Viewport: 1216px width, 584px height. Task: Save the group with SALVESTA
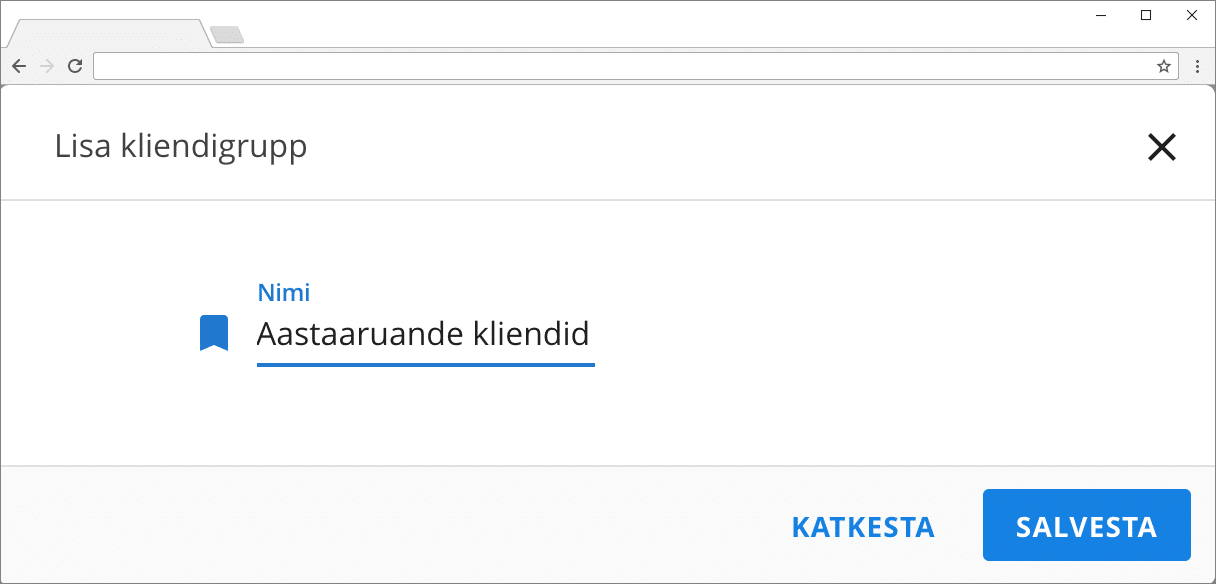point(1086,526)
